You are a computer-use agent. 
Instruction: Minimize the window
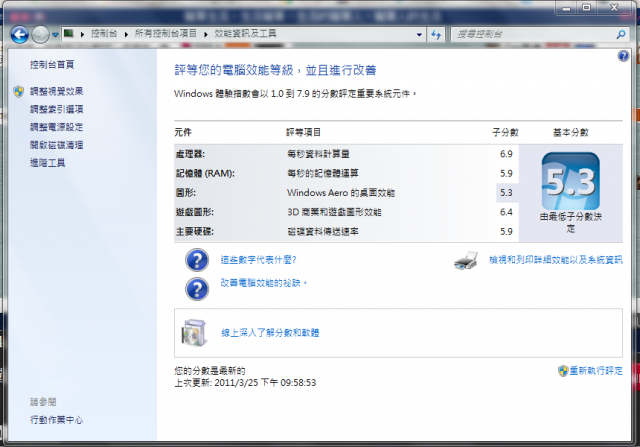(x=566, y=8)
